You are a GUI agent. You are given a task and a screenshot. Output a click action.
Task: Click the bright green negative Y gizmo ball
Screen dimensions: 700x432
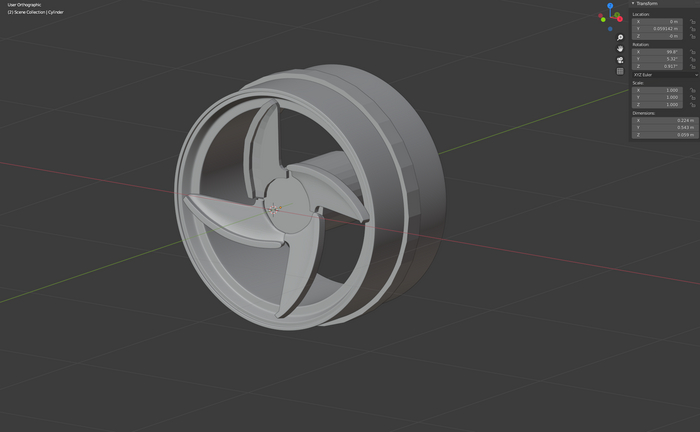tap(603, 20)
